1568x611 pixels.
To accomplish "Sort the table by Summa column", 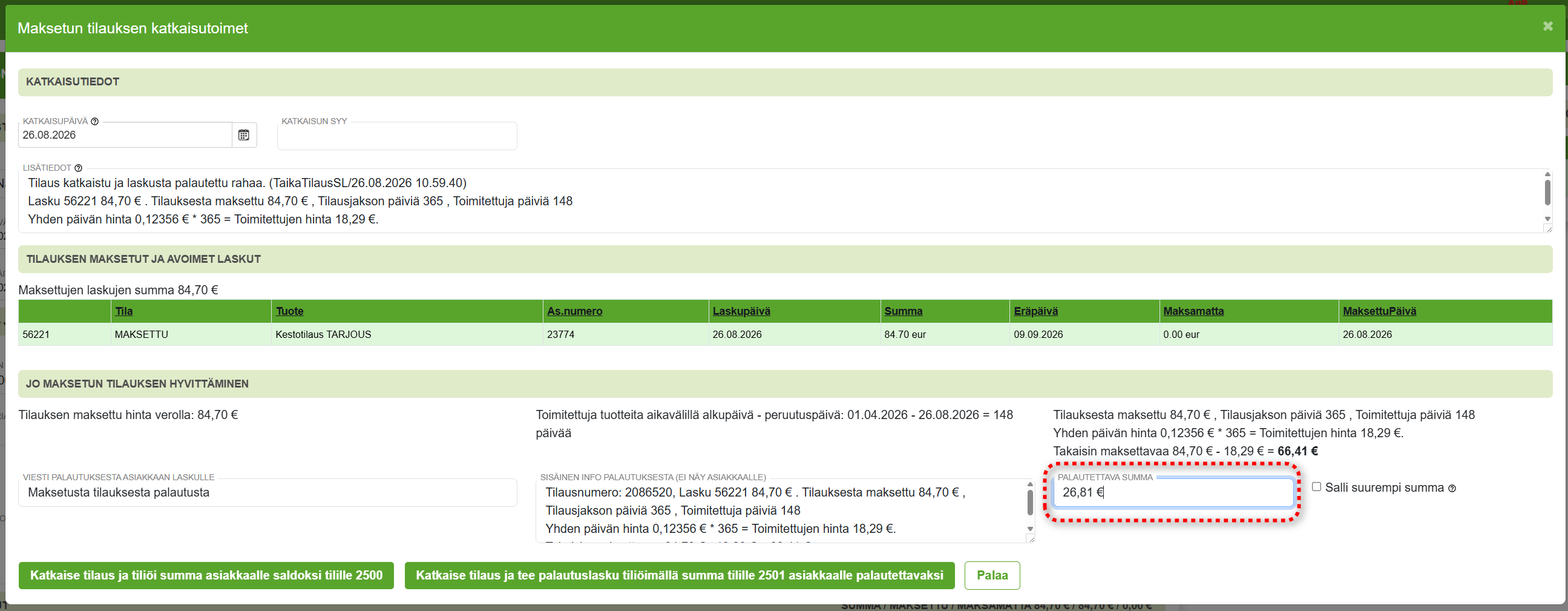I will pos(904,311).
